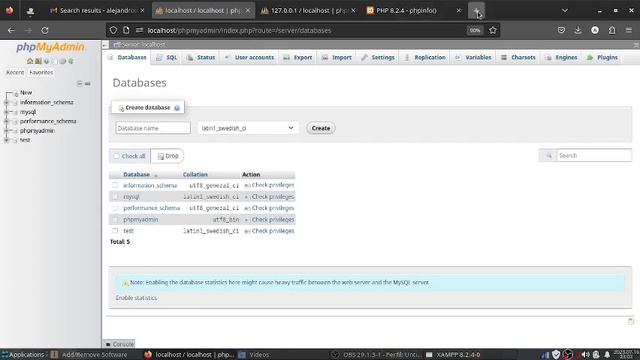Open list all tabs chevron in Firefox
Screen dimensions: 640x360
(564, 11)
